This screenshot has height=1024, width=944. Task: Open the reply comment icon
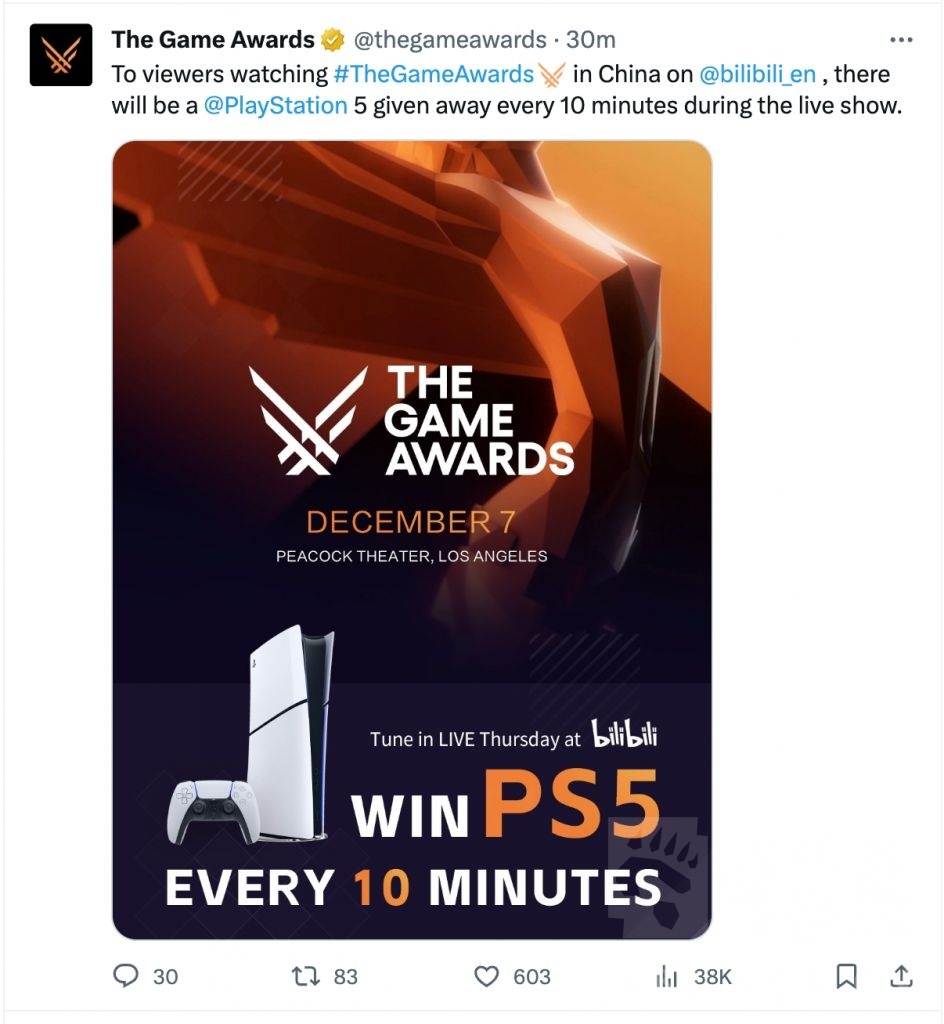point(125,976)
